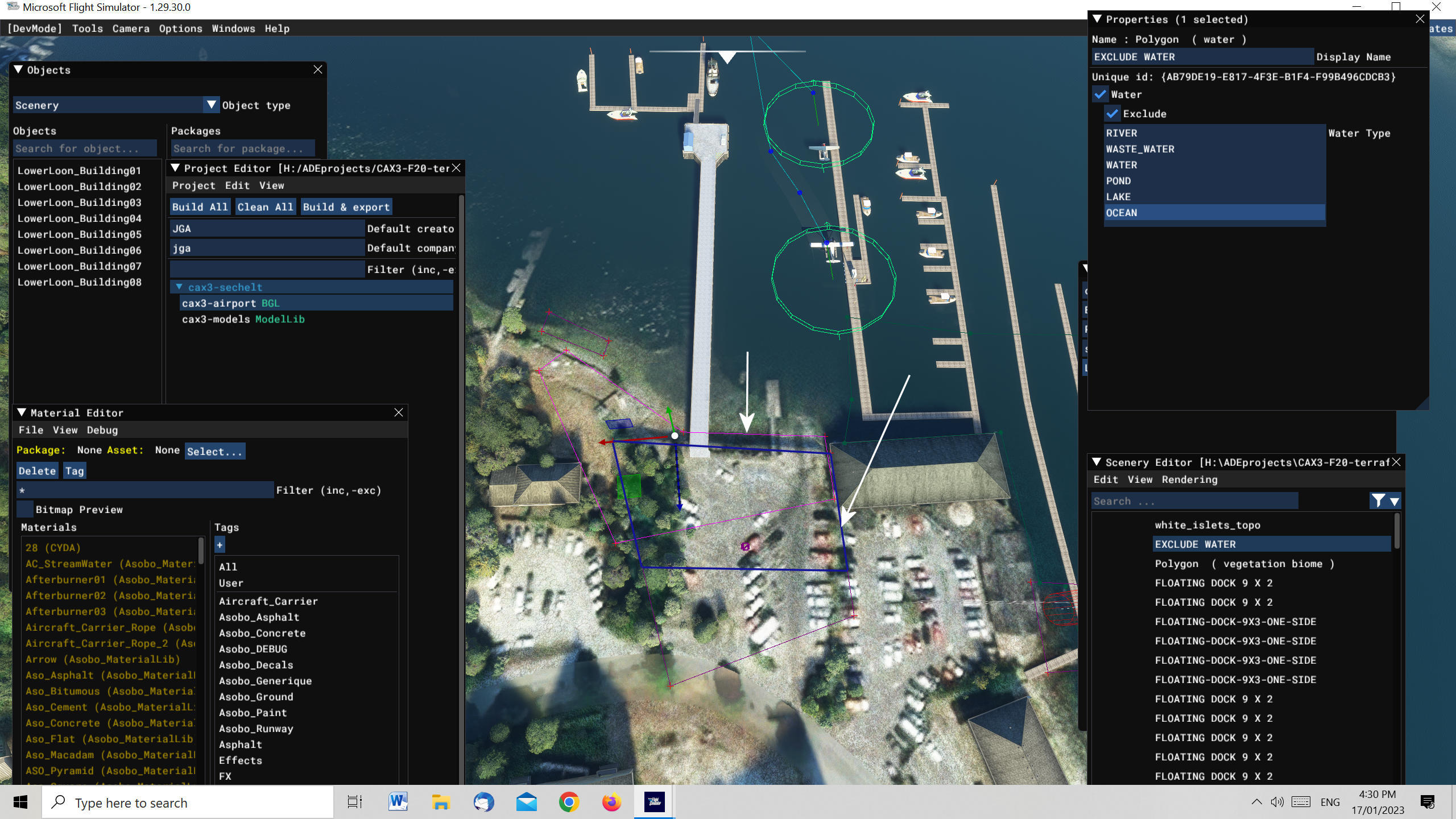Collapse the Material Editor panel triangle
The height and width of the screenshot is (819, 1456).
(22, 412)
